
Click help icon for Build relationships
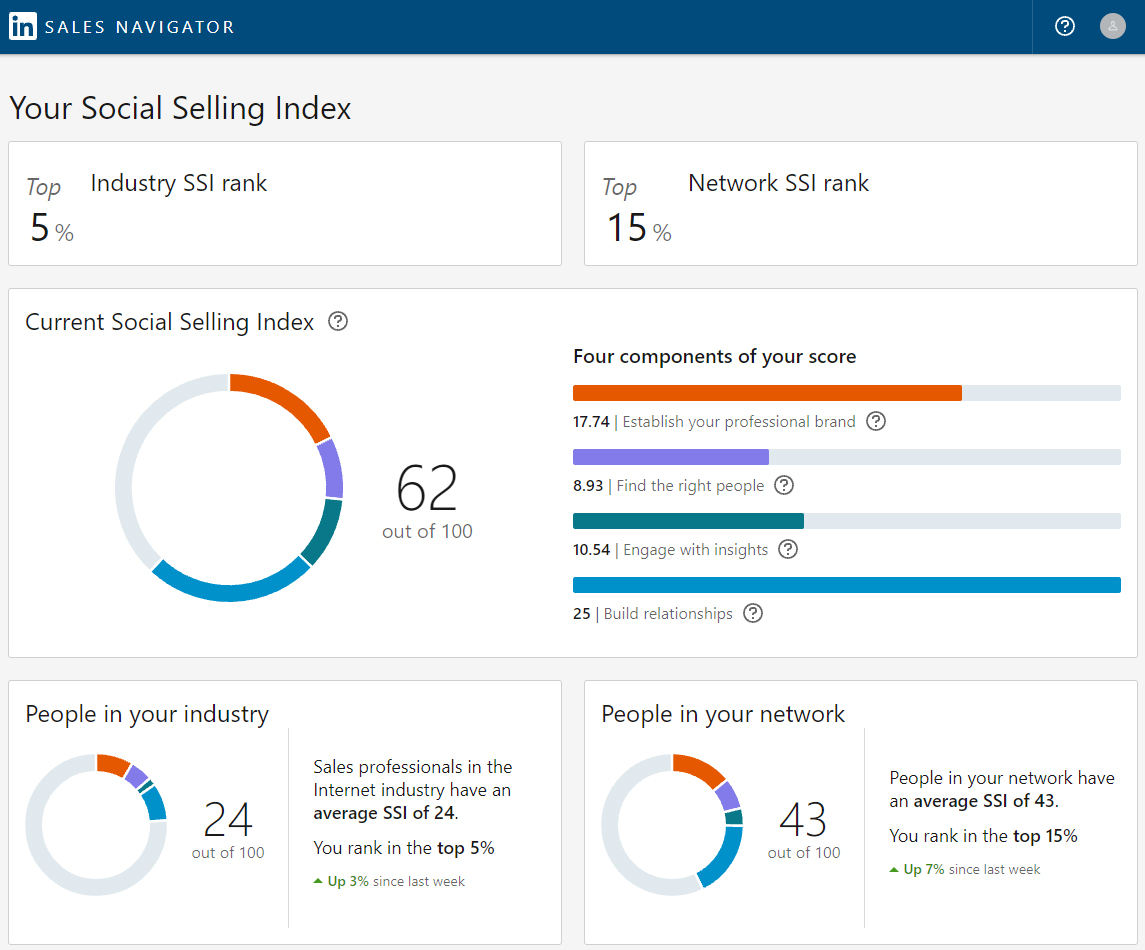pyautogui.click(x=753, y=613)
